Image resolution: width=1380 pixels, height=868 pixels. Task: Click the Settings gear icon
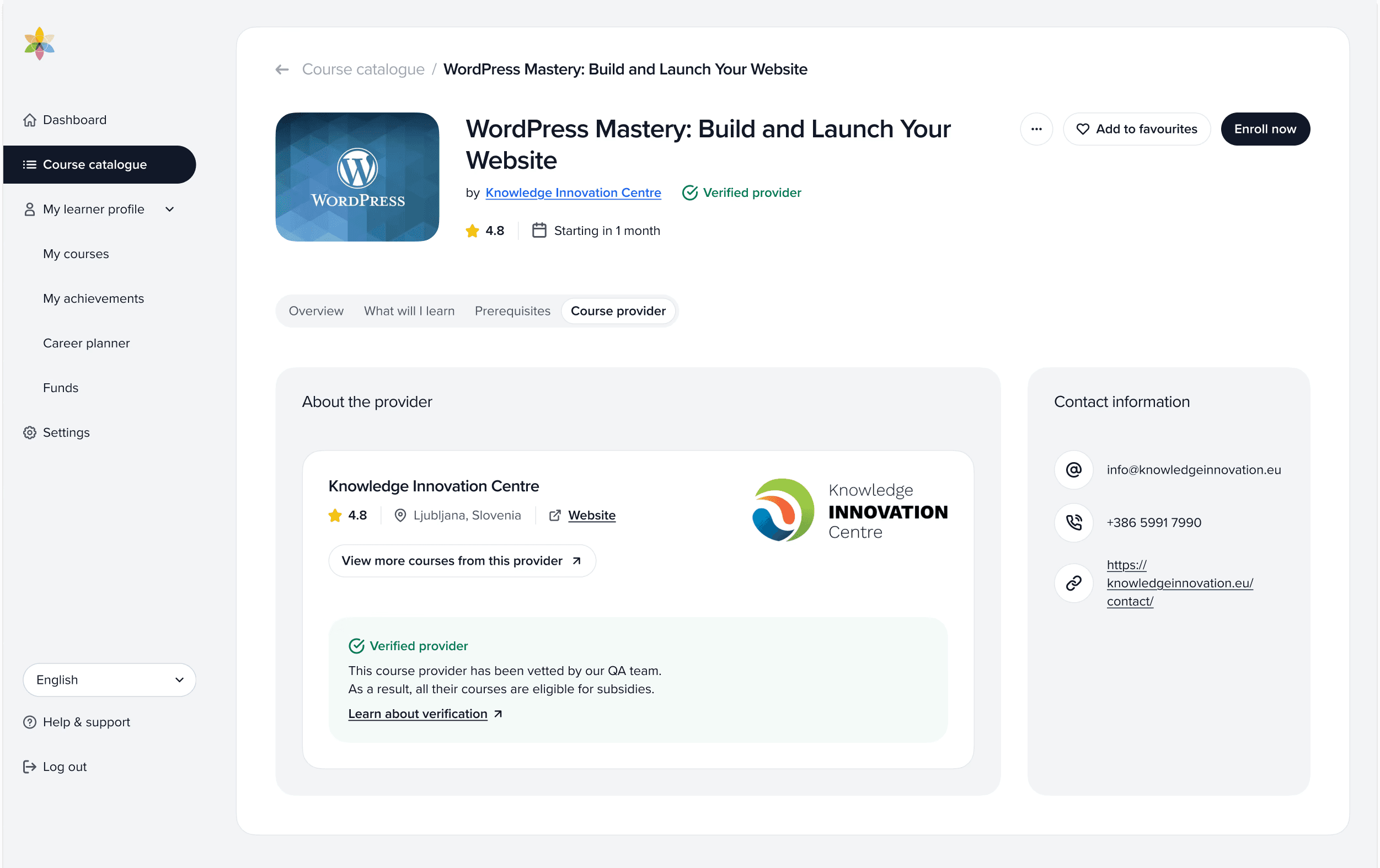(x=30, y=432)
